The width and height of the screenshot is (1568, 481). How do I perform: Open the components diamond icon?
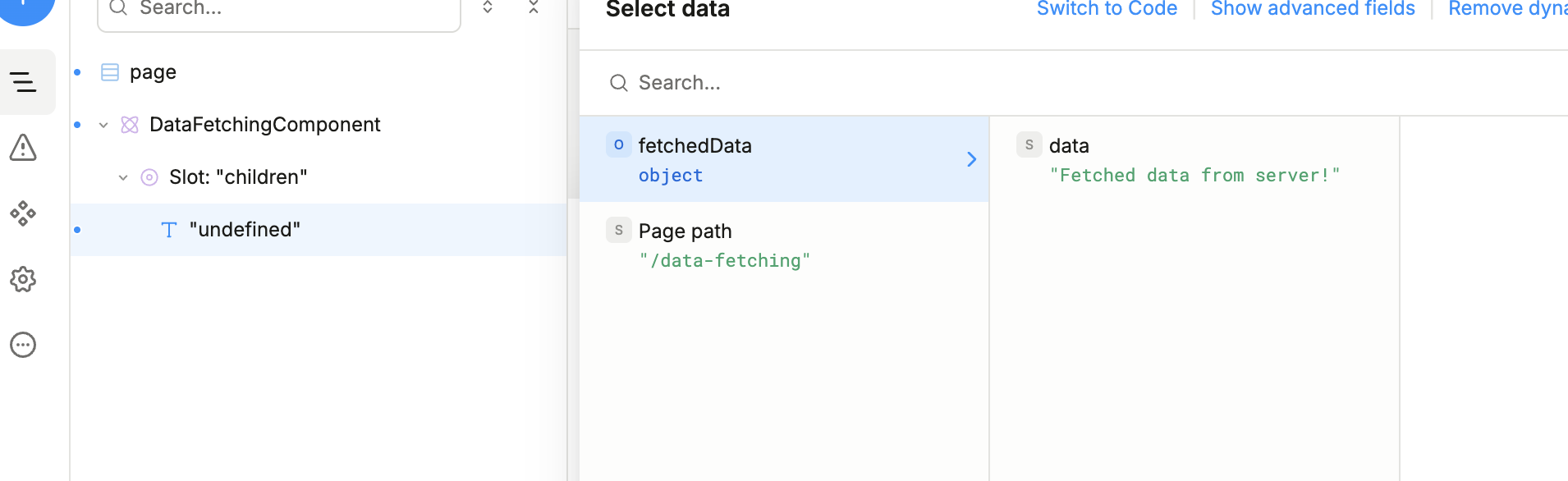[23, 213]
